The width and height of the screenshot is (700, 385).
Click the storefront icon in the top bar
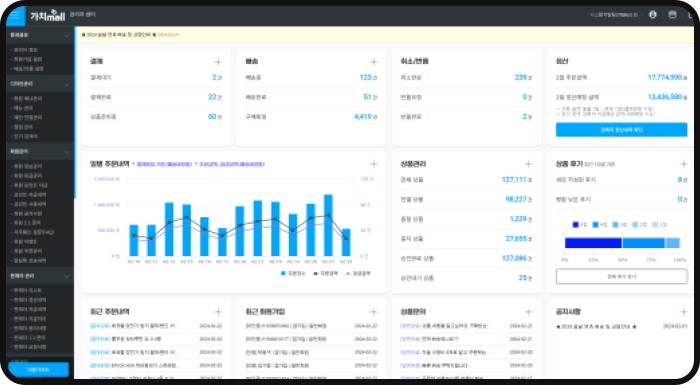pos(672,15)
